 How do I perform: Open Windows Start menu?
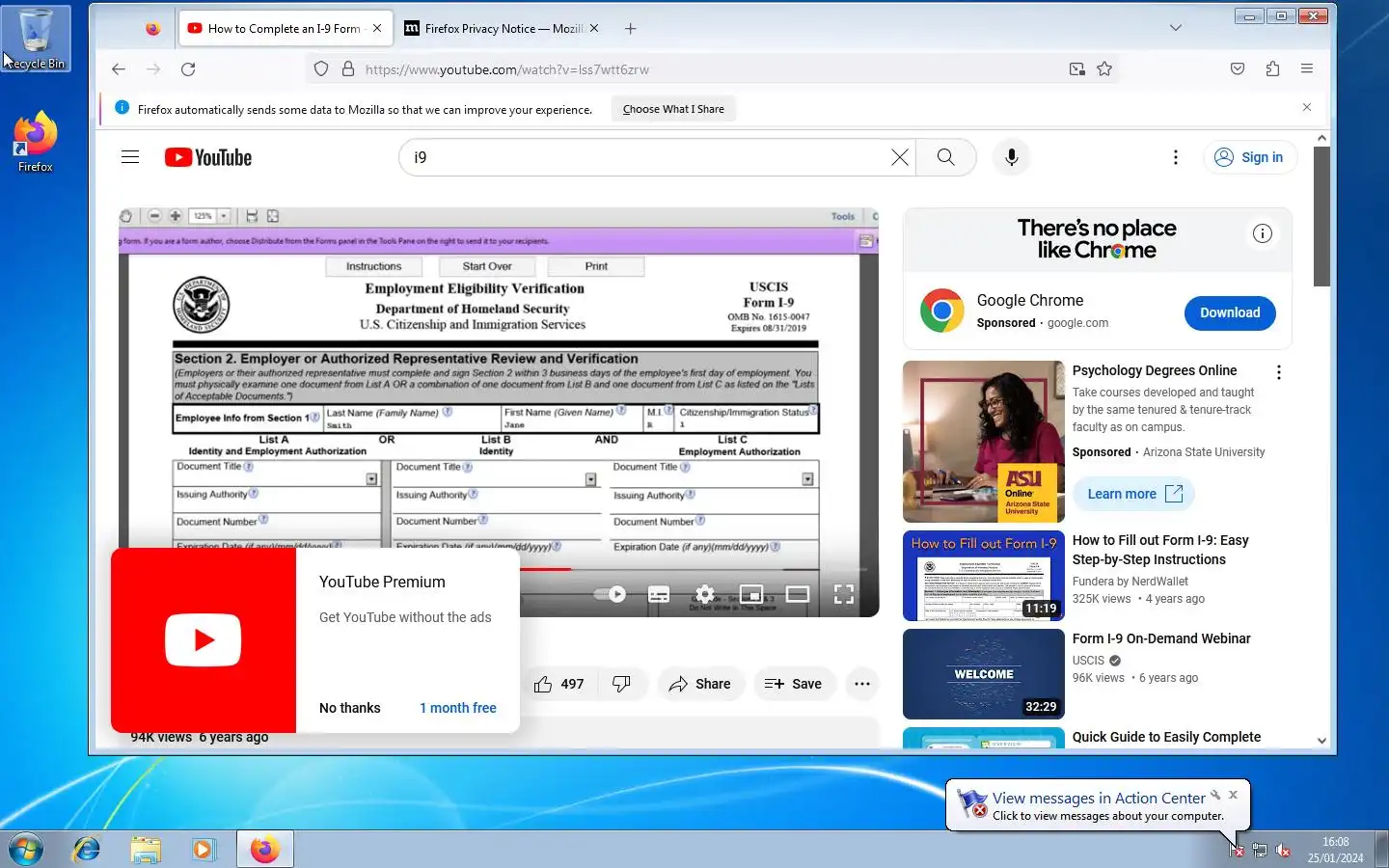pyautogui.click(x=25, y=849)
